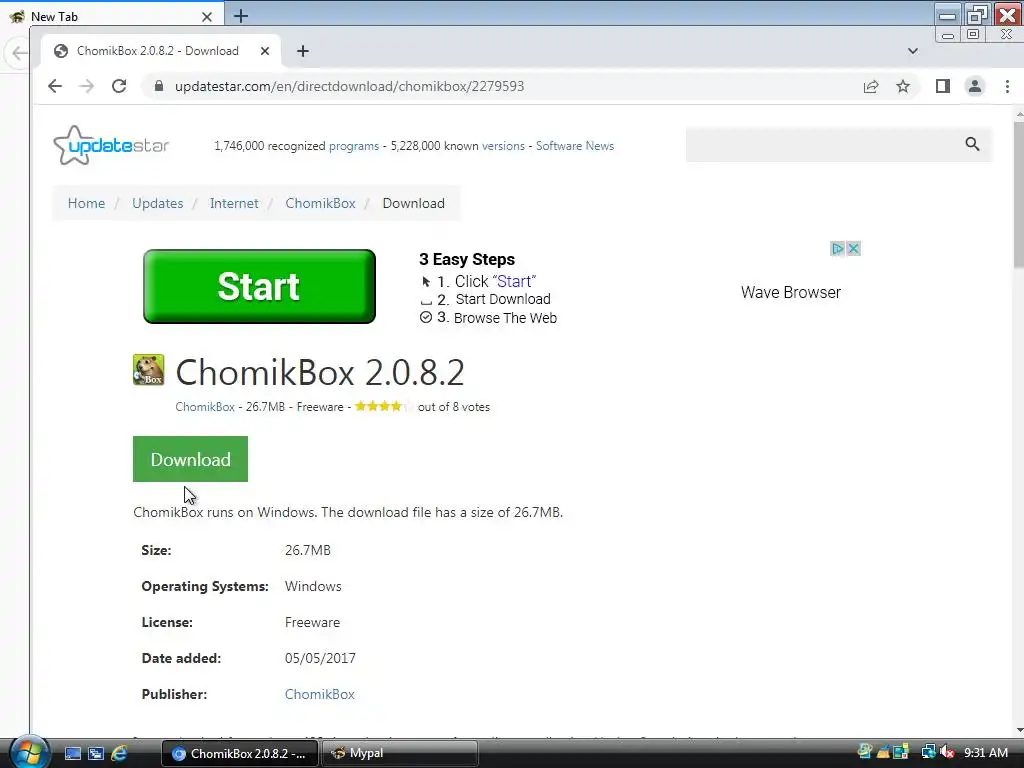Click Switch between windows quick launch icon
This screenshot has width=1024, height=768.
(95, 753)
